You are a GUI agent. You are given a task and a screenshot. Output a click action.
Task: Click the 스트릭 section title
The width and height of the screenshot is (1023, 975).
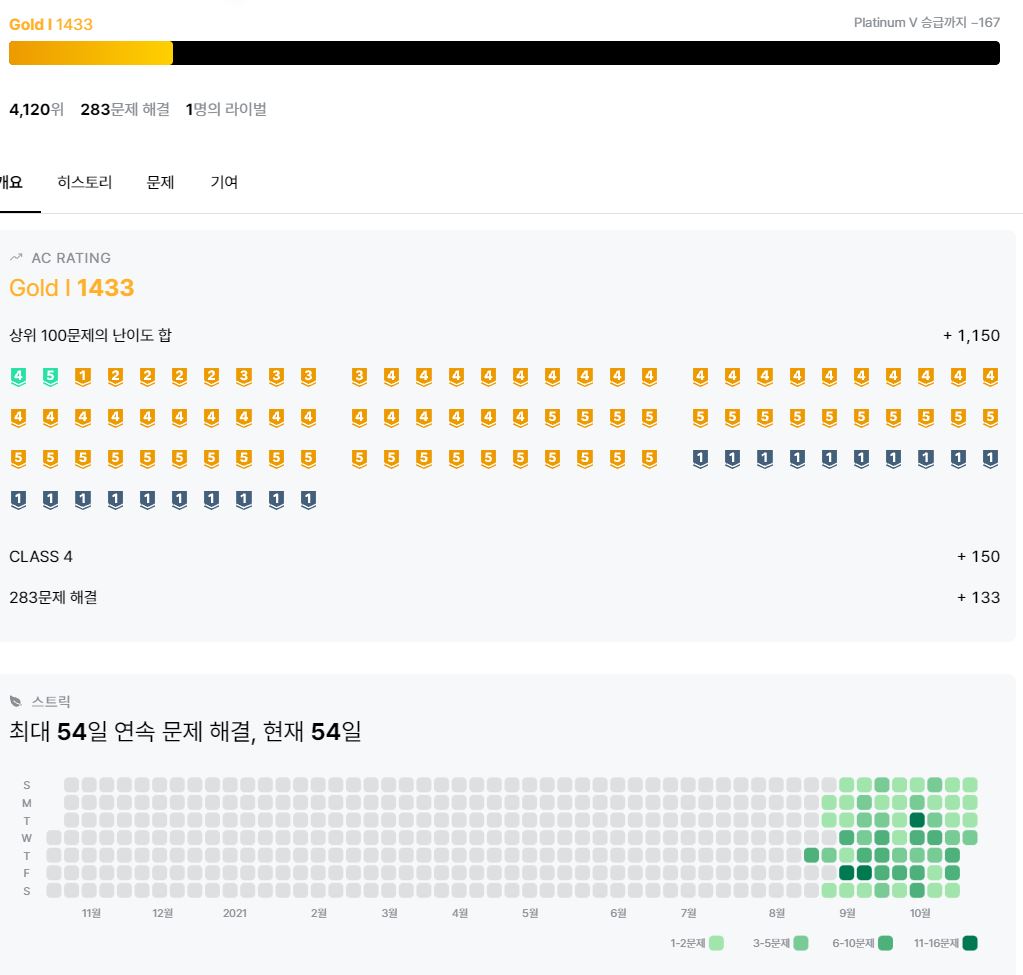tap(51, 702)
